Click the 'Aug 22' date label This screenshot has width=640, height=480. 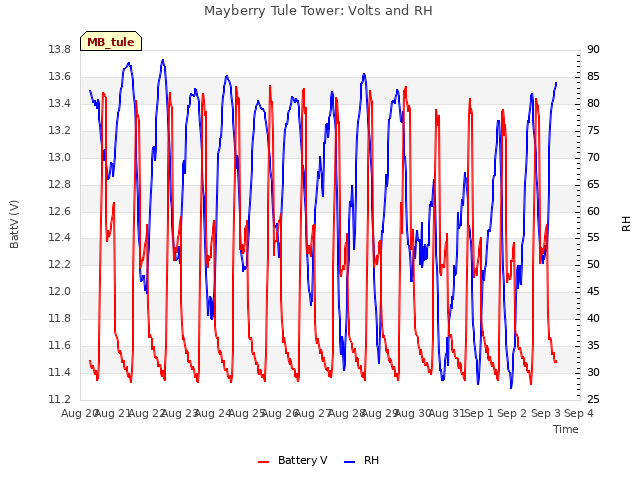click(147, 414)
